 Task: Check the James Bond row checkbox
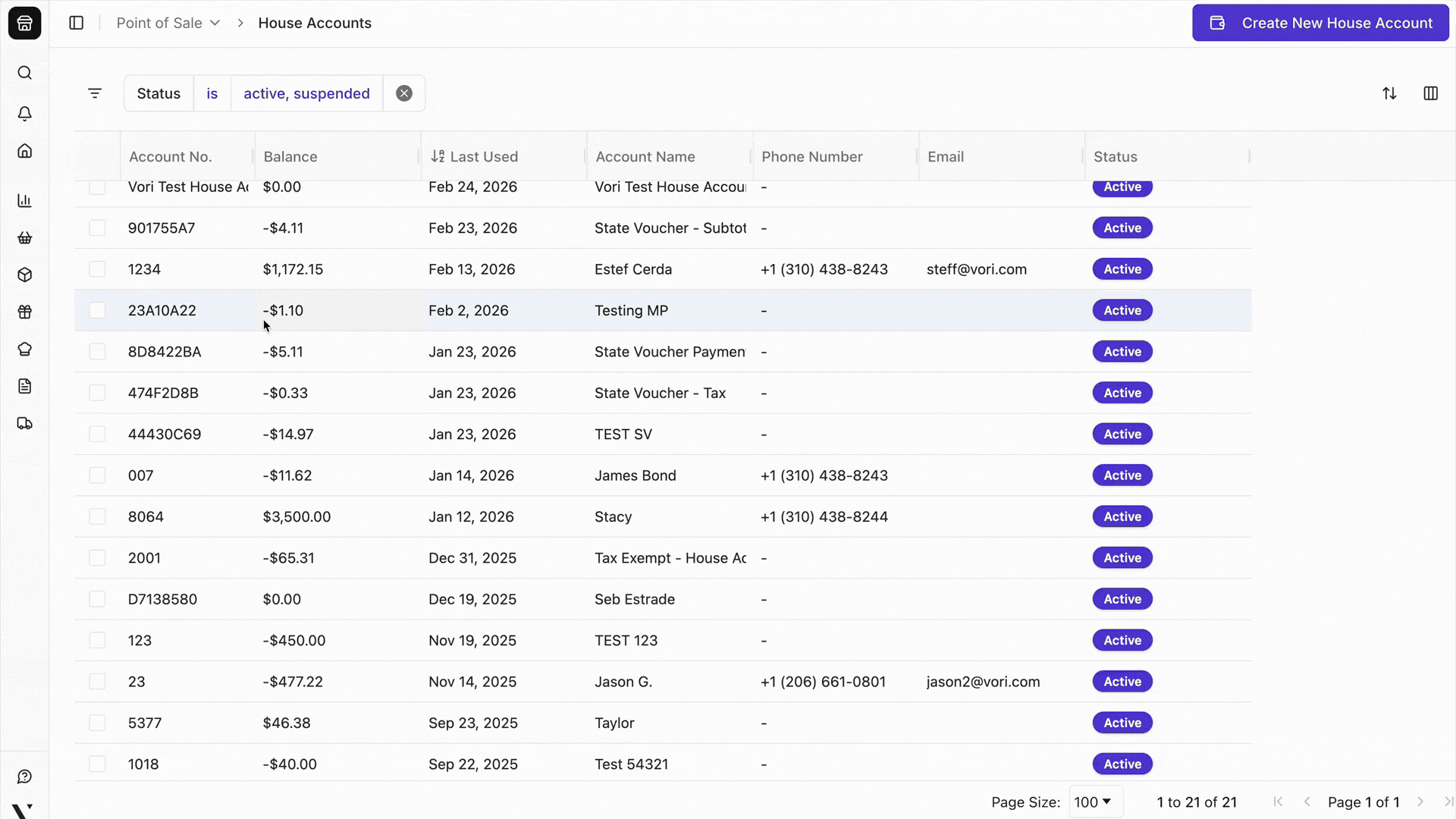[x=97, y=475]
